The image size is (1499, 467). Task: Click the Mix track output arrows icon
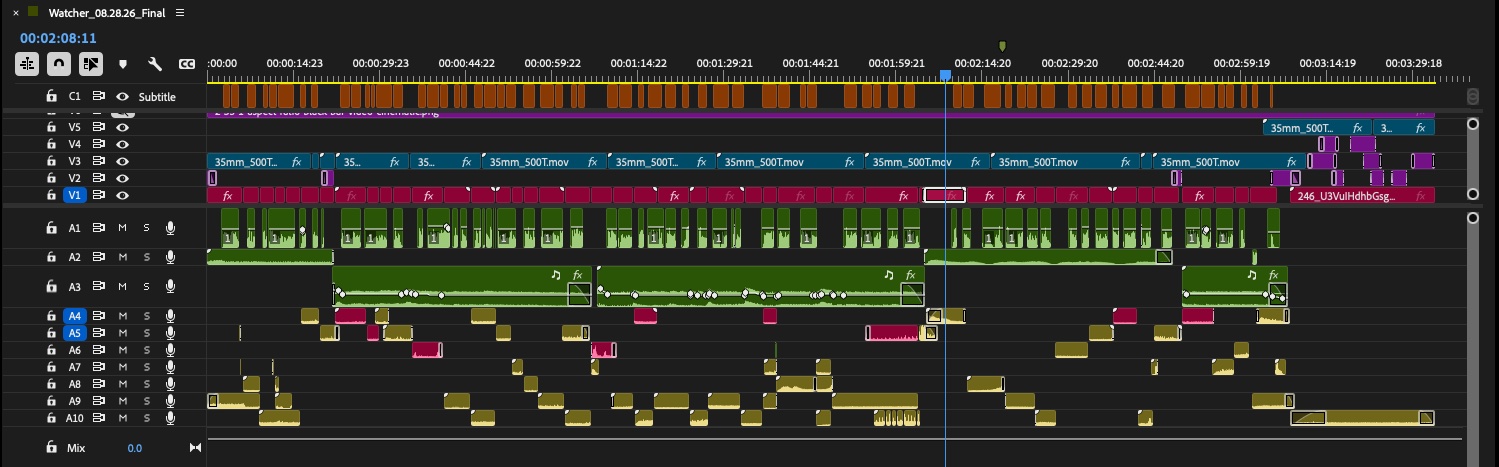pos(195,448)
